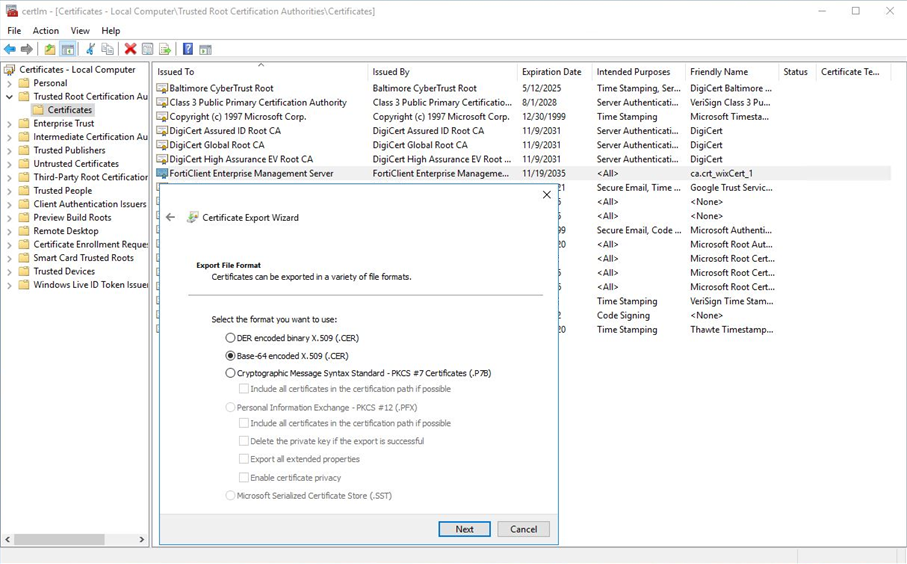Image resolution: width=907 pixels, height=564 pixels.
Task: Click Cancel in the export wizard
Action: 523,529
